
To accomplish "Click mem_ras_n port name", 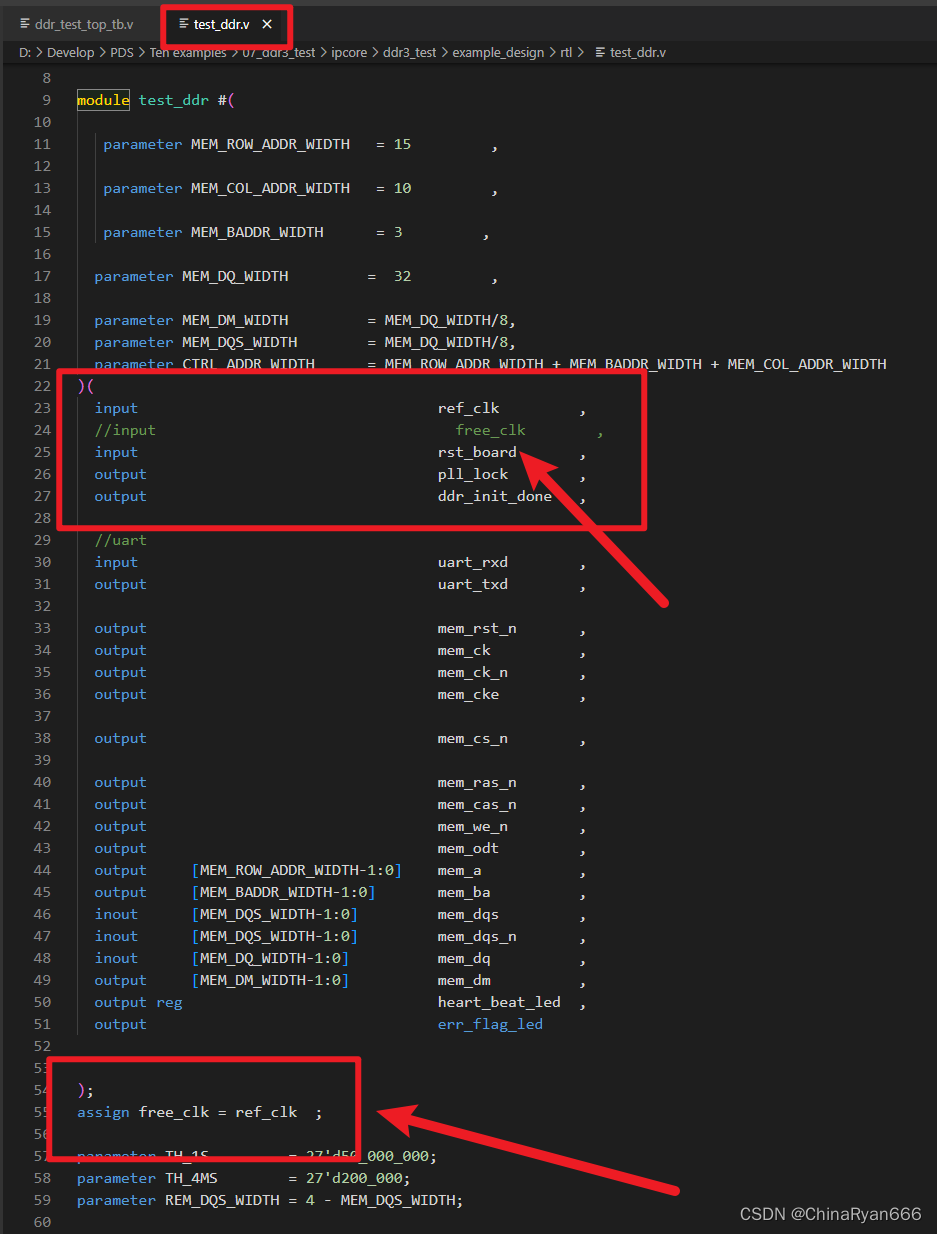I will 477,782.
